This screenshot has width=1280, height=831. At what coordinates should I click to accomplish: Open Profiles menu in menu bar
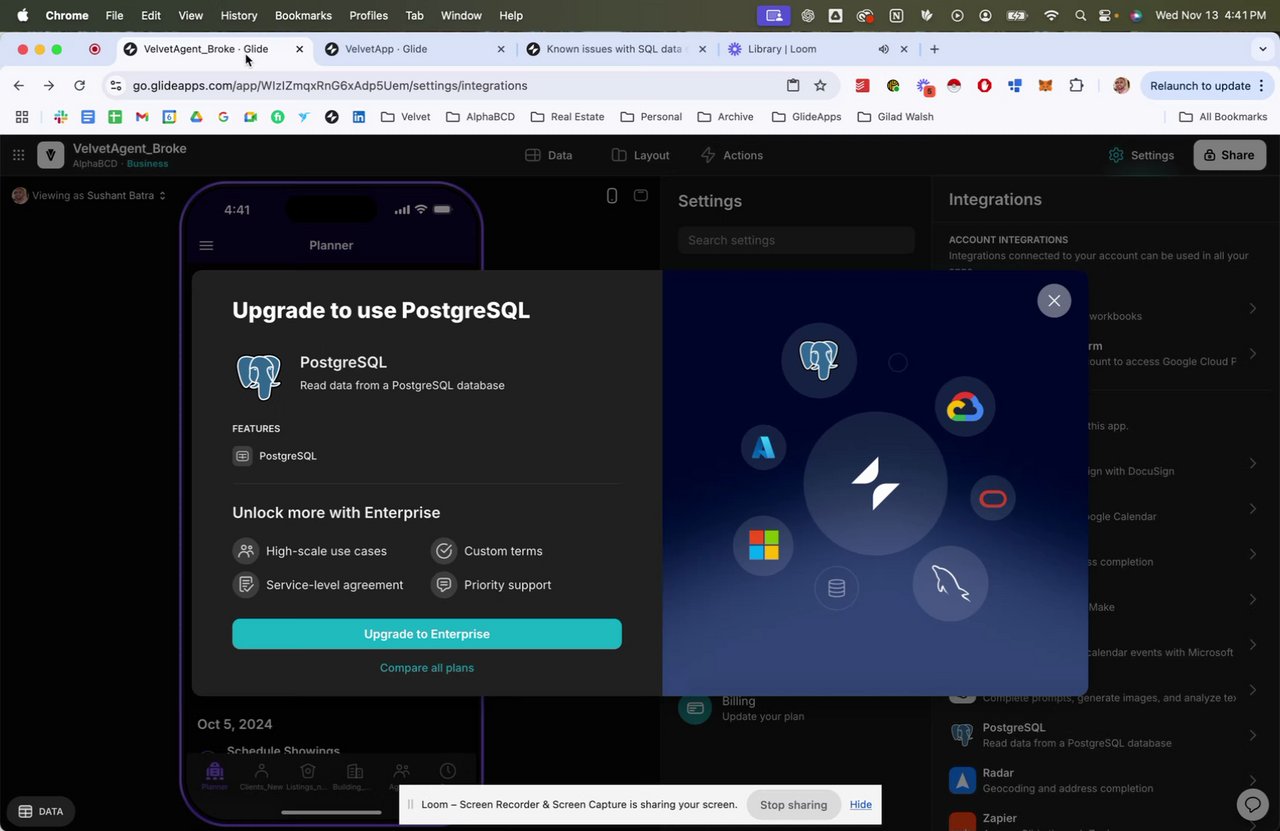(368, 16)
